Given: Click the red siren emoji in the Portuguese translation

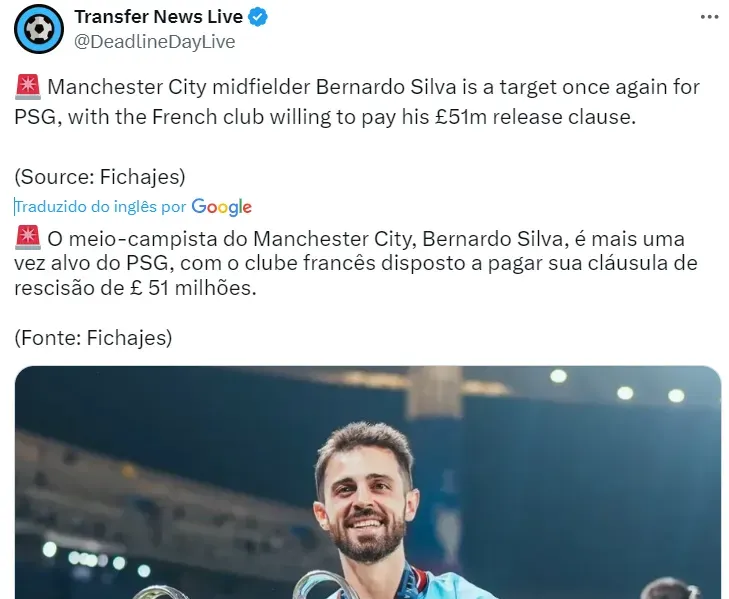Looking at the screenshot, I should pos(28,238).
